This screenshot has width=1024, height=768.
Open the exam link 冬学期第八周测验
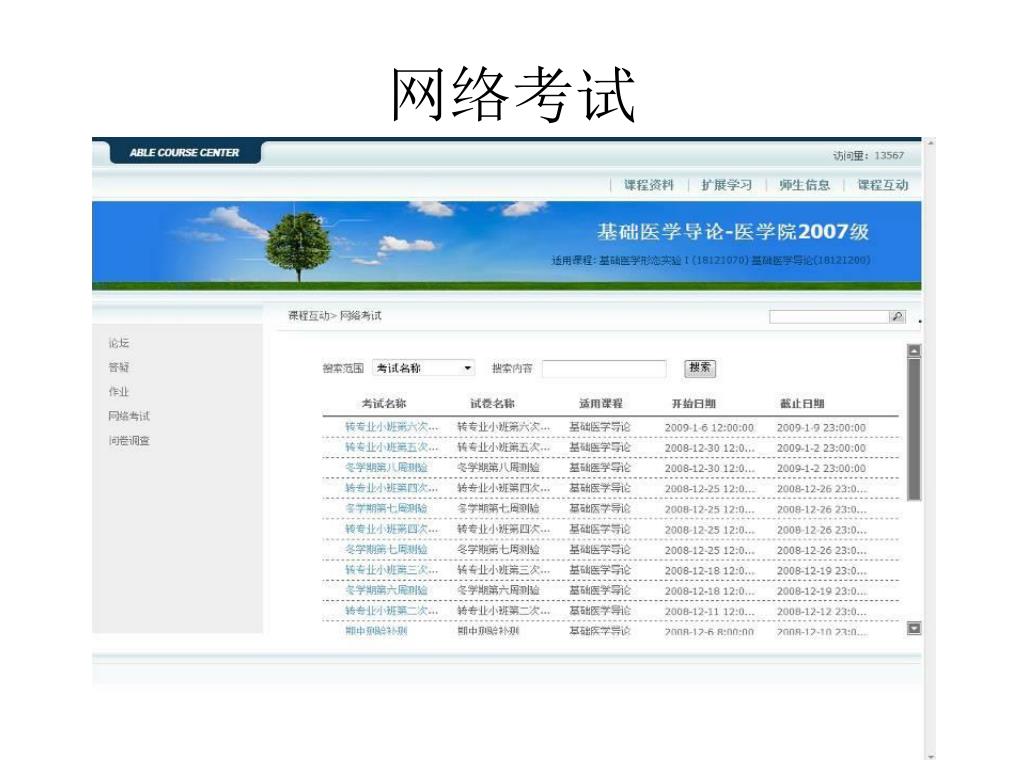pos(387,468)
